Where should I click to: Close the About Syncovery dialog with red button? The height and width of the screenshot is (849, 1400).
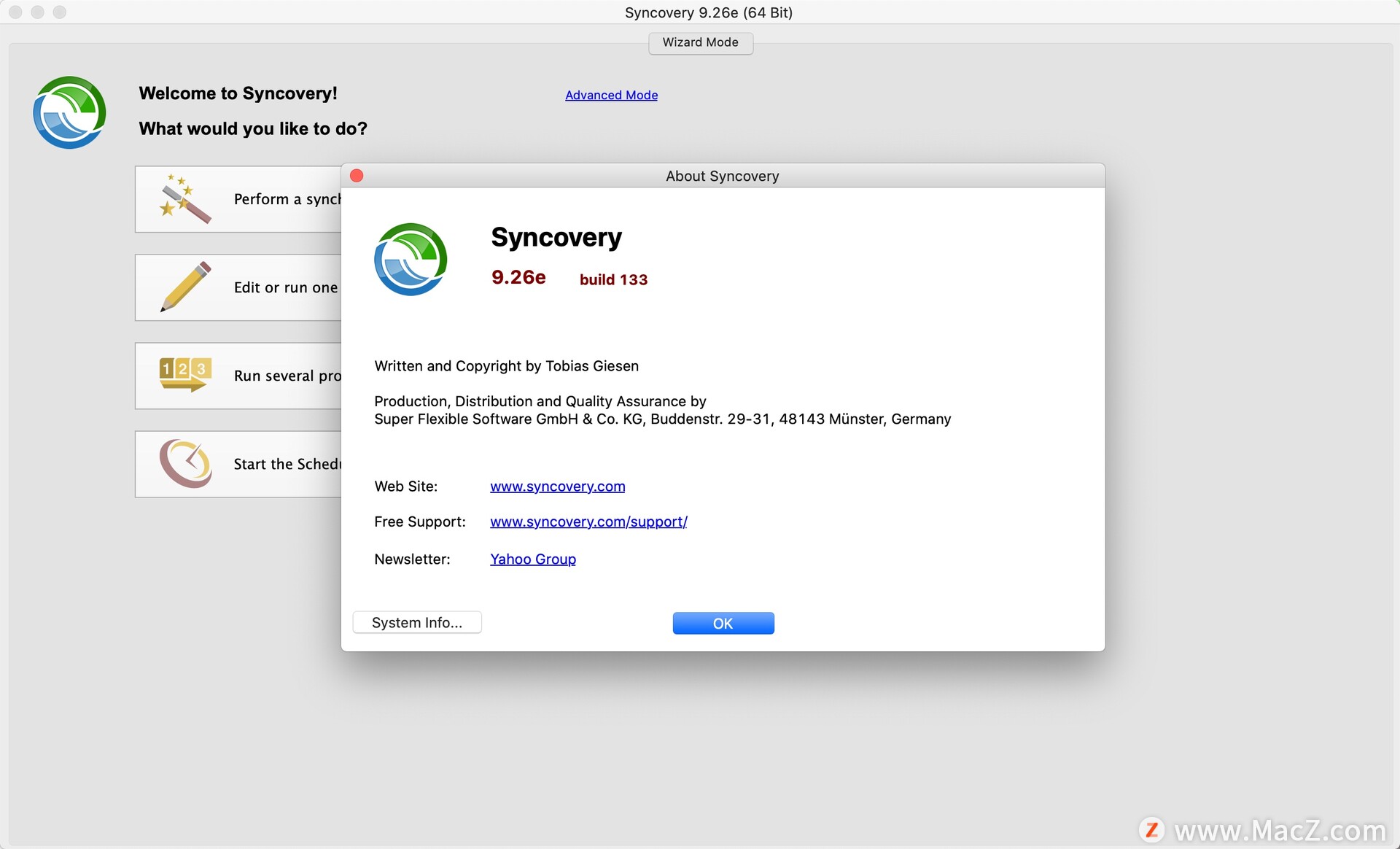[x=357, y=176]
